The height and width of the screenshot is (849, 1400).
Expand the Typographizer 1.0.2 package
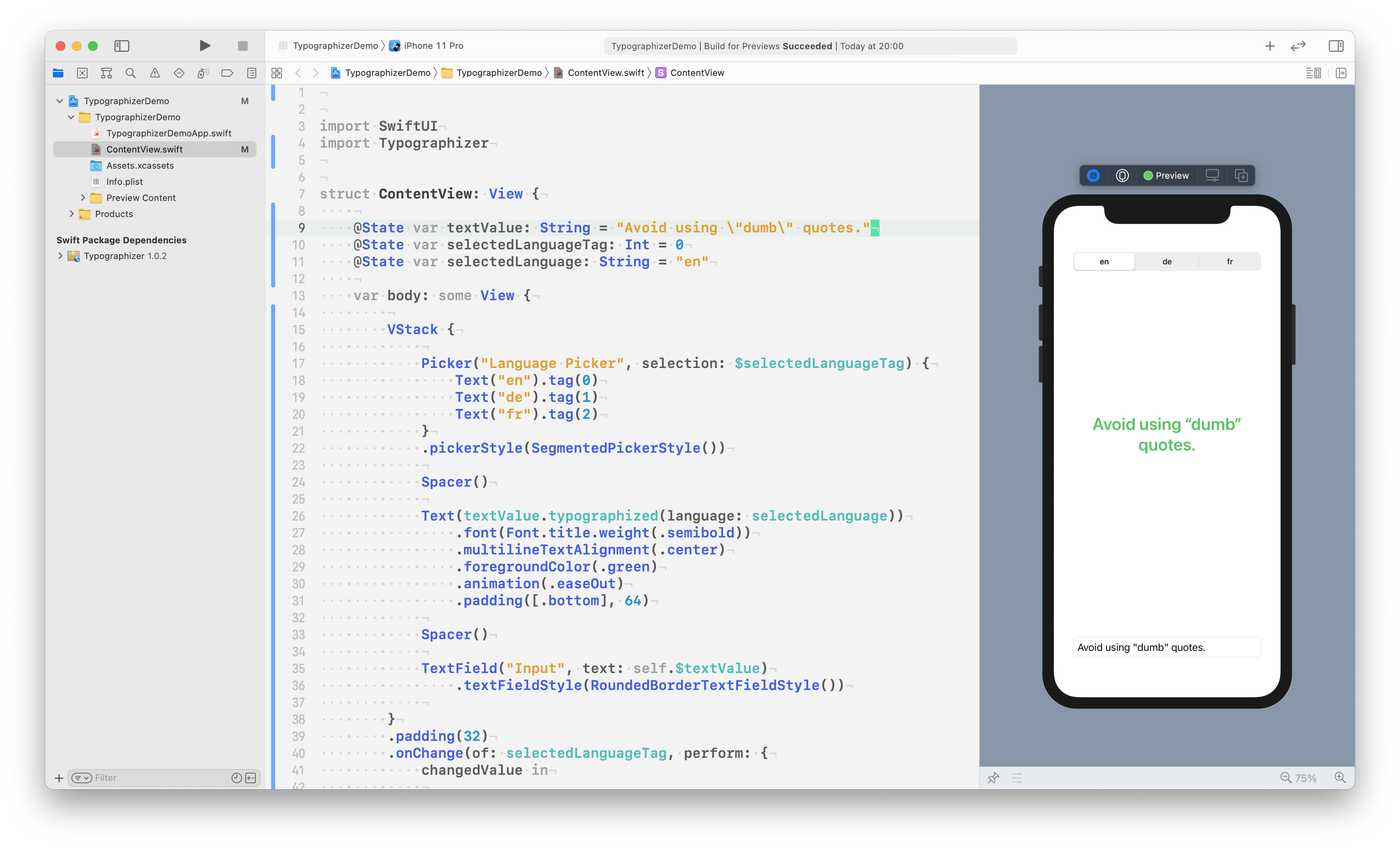coord(60,256)
